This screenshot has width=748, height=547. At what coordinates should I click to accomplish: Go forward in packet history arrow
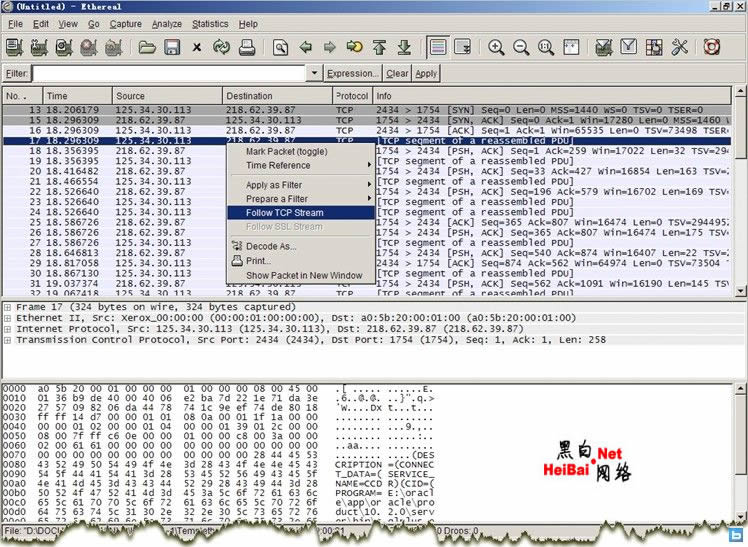(330, 47)
